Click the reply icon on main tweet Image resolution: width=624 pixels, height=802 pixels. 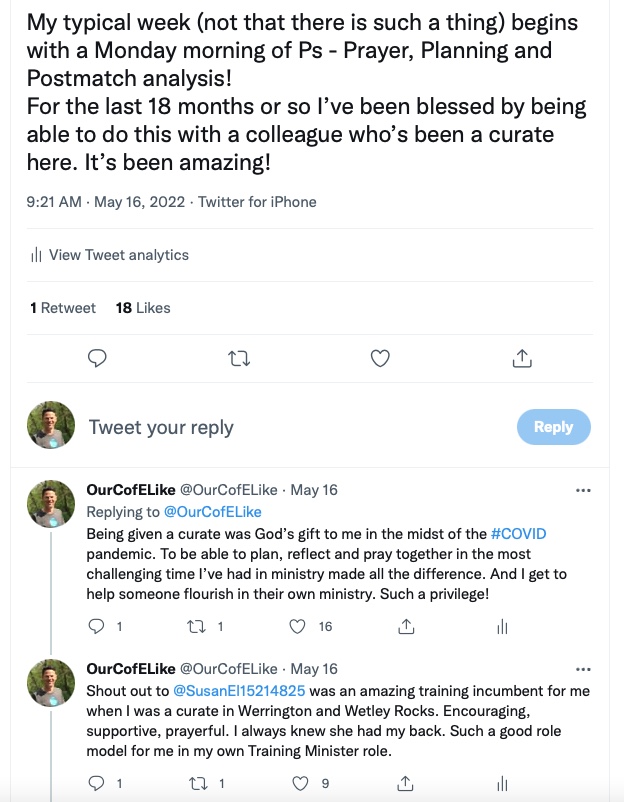97,358
